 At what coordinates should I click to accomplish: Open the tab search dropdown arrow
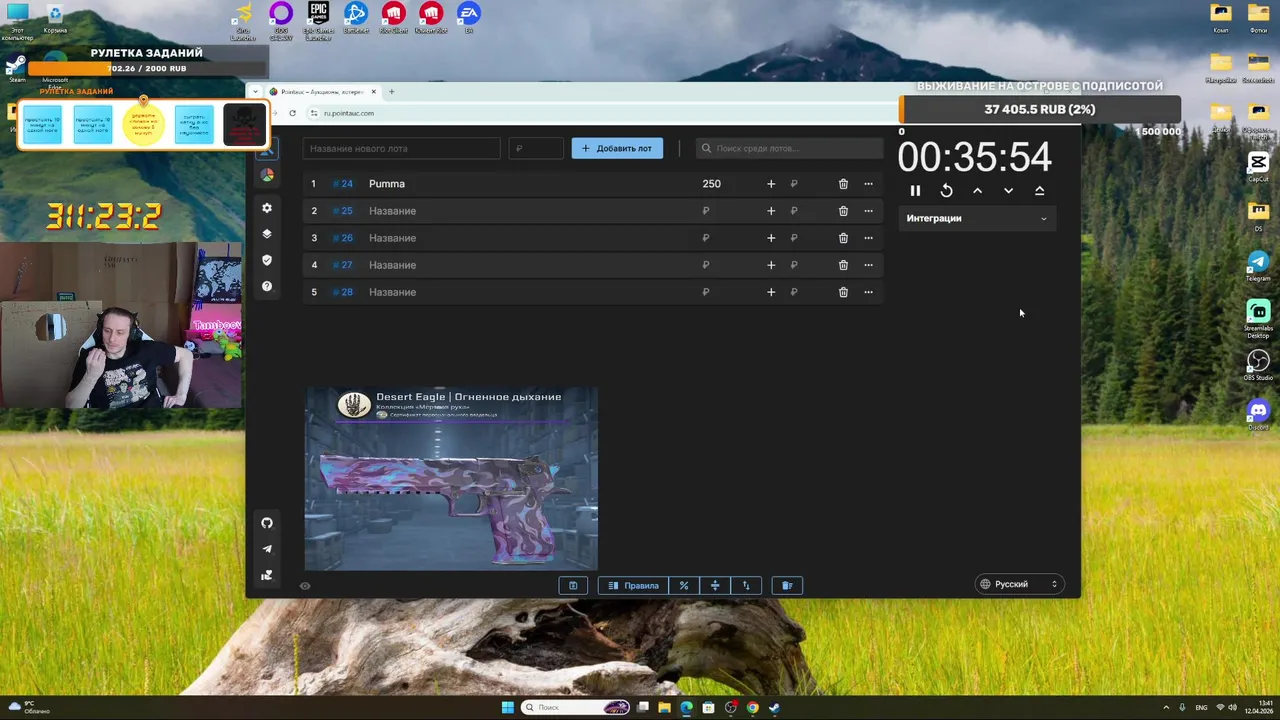[x=255, y=91]
